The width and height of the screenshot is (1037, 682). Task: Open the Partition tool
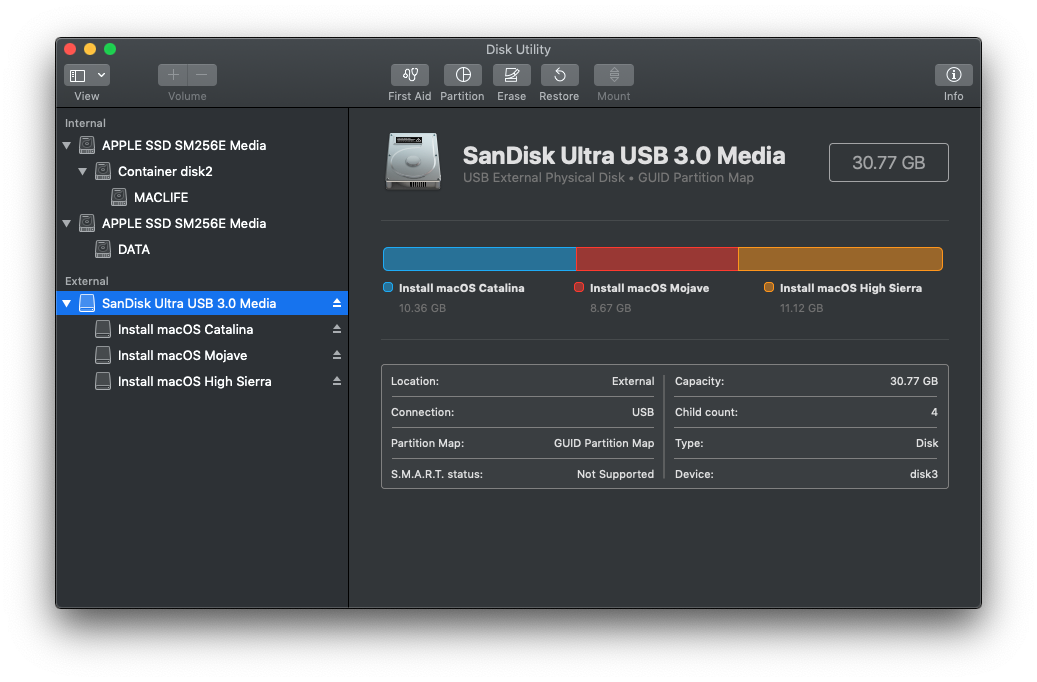[x=462, y=75]
